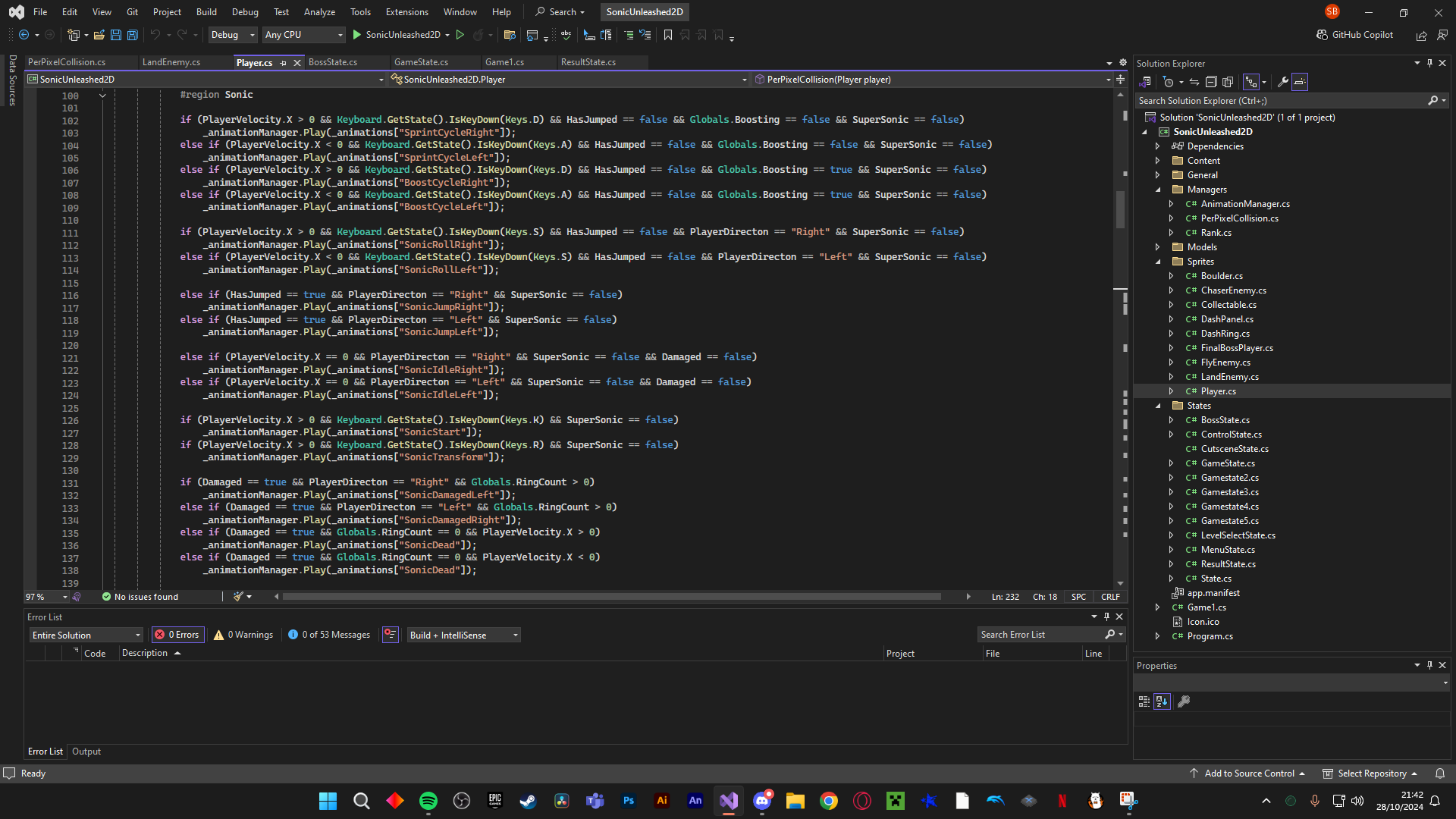The width and height of the screenshot is (1456, 819).
Task: Open GitHub Copilot from the title bar
Action: pyautogui.click(x=1355, y=35)
